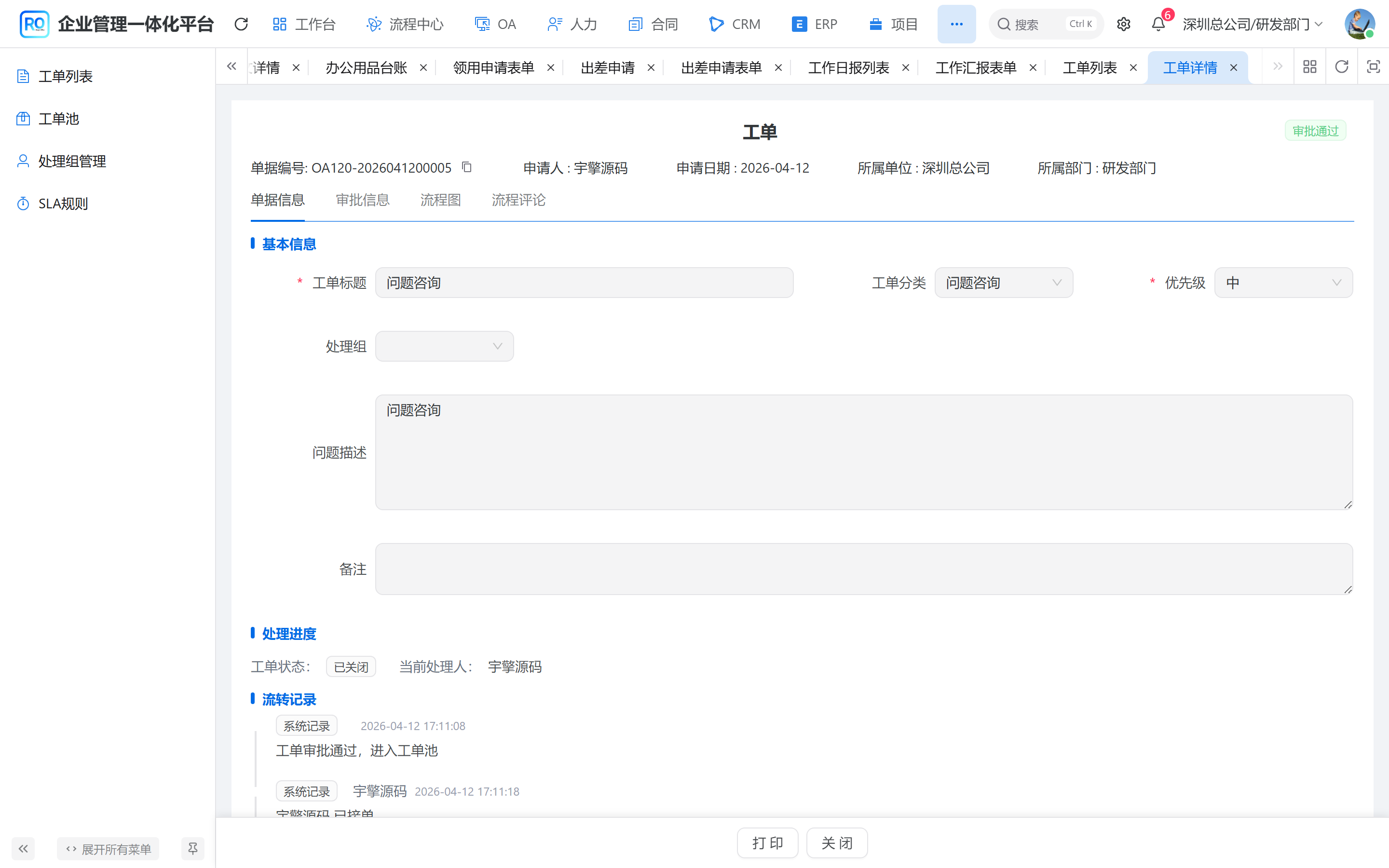Open the 合同 module
This screenshot has height=868, width=1389.
tap(653, 24)
